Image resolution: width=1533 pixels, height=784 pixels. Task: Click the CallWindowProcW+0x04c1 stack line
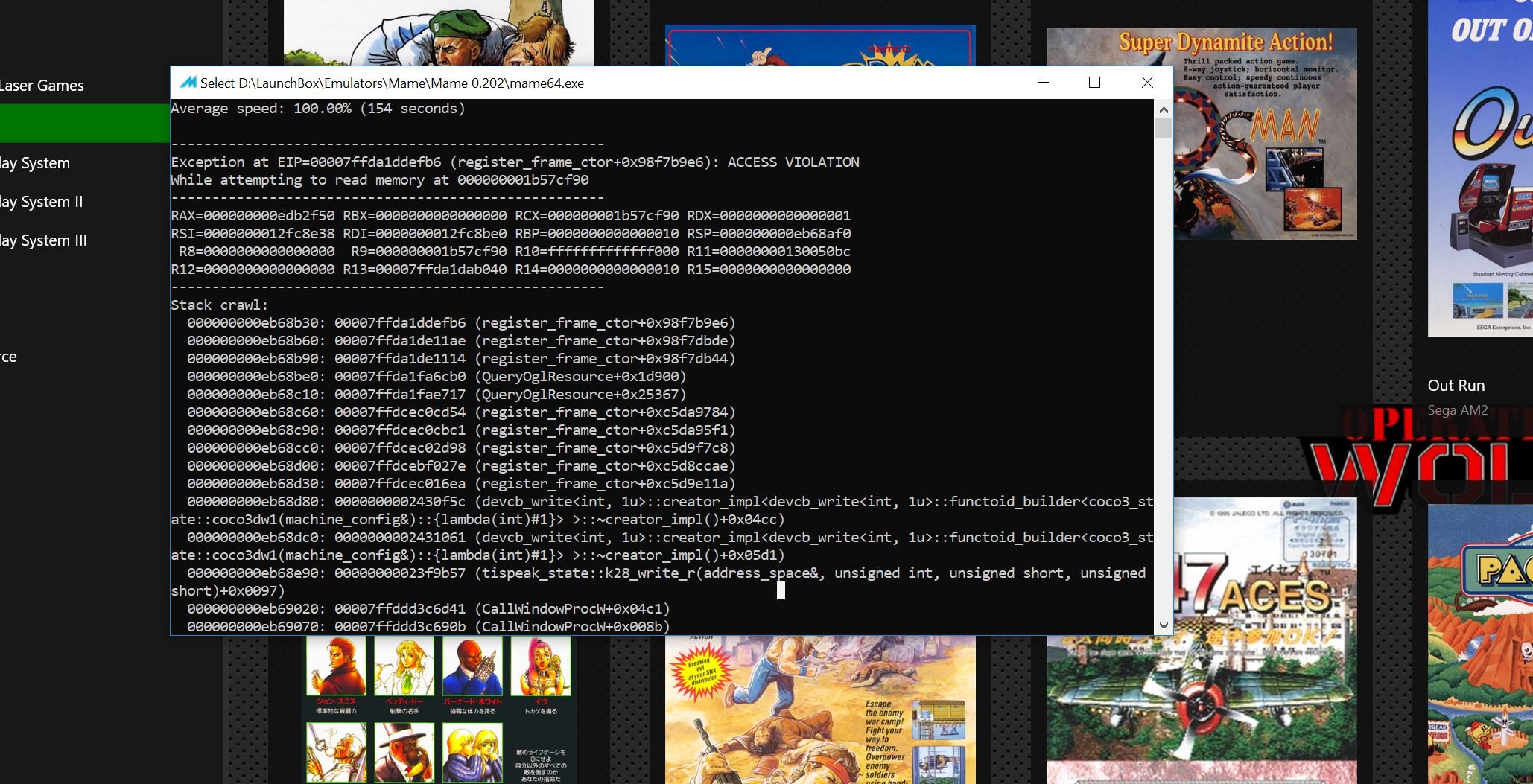tap(428, 609)
